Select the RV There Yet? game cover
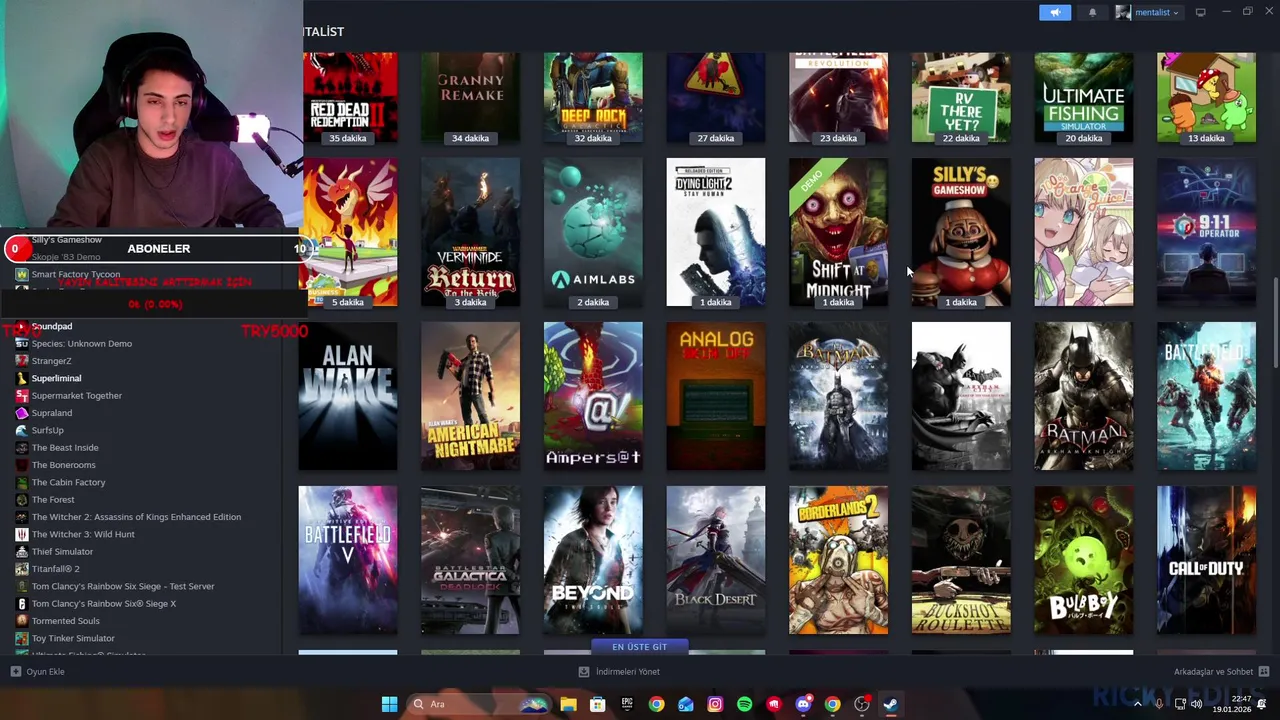Viewport: 1280px width, 720px height. coord(961,98)
